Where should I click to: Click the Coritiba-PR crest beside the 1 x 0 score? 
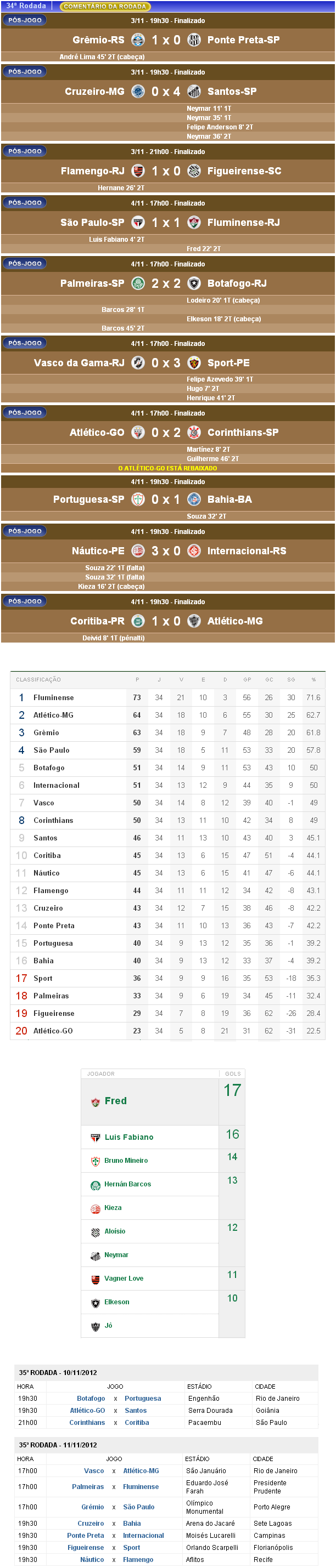[138, 622]
